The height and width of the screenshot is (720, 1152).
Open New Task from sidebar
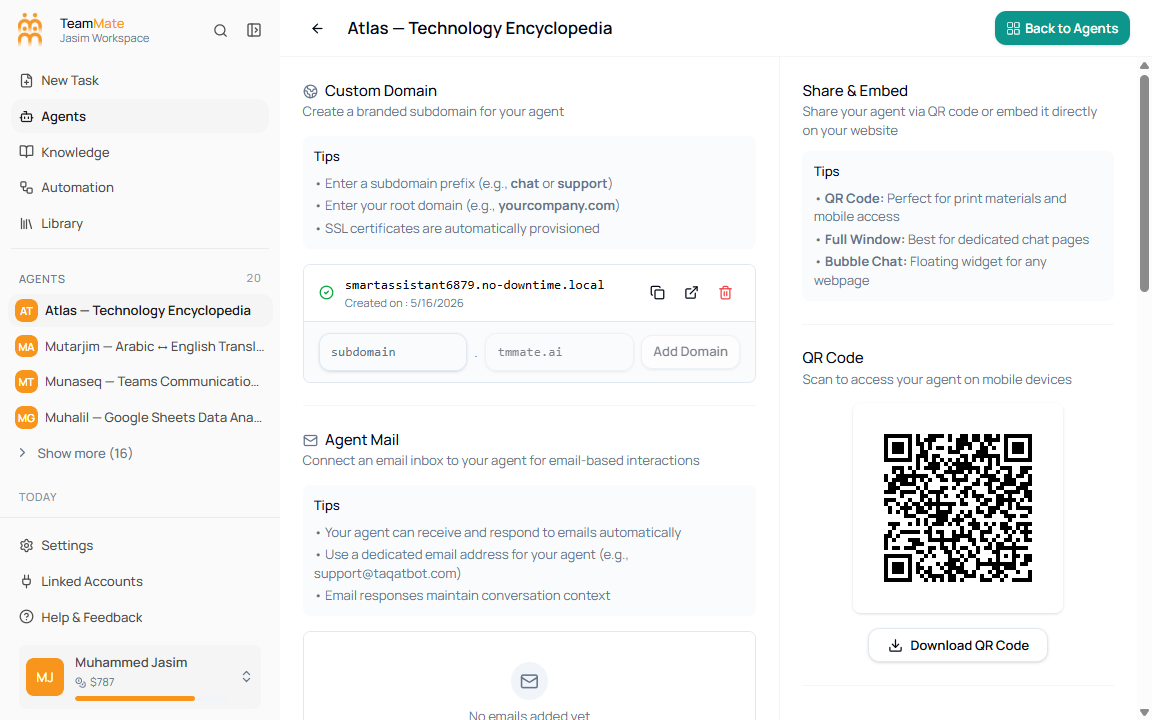tap(140, 81)
